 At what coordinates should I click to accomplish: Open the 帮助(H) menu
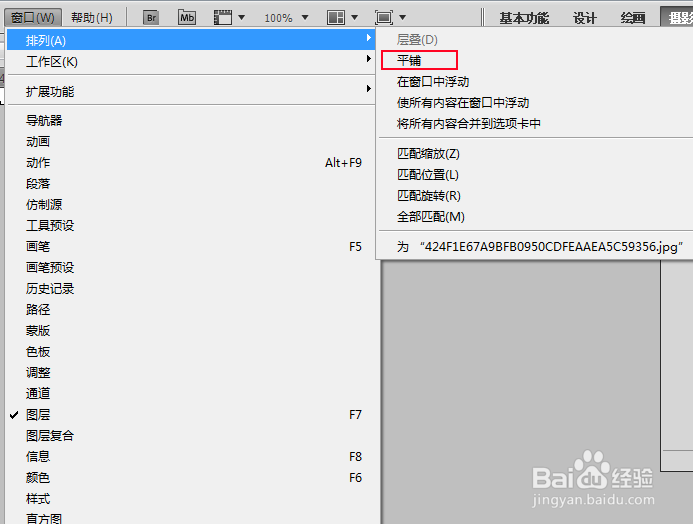[92, 18]
